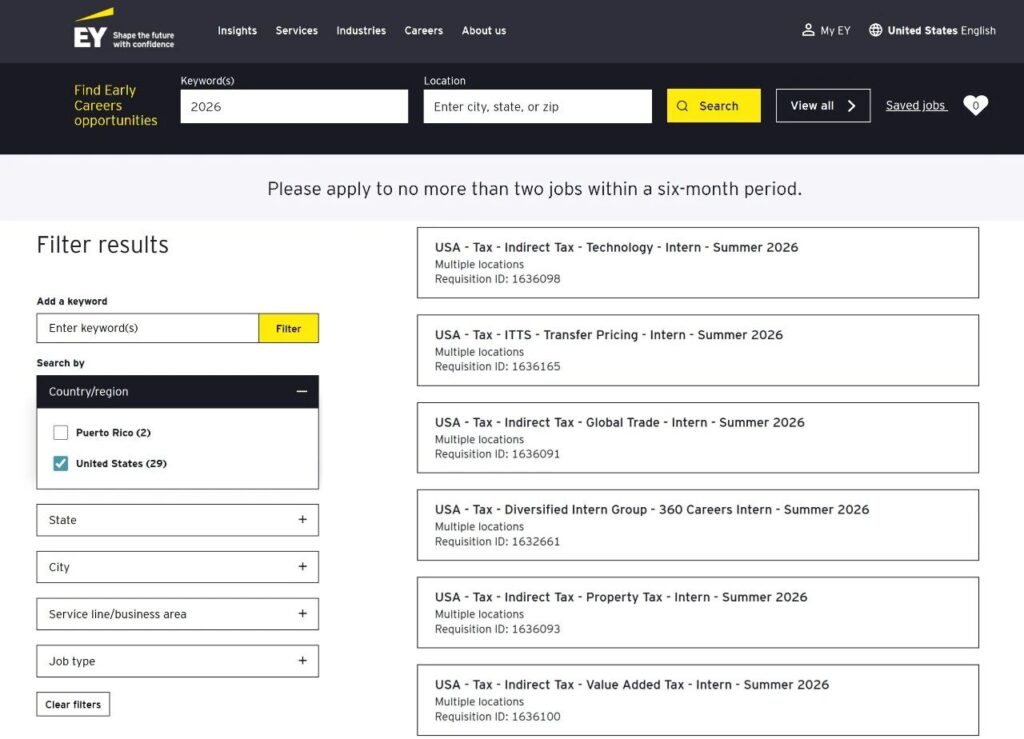Open Indirect Tax - Global Trade Intern job
This screenshot has height=739, width=1024.
point(698,437)
